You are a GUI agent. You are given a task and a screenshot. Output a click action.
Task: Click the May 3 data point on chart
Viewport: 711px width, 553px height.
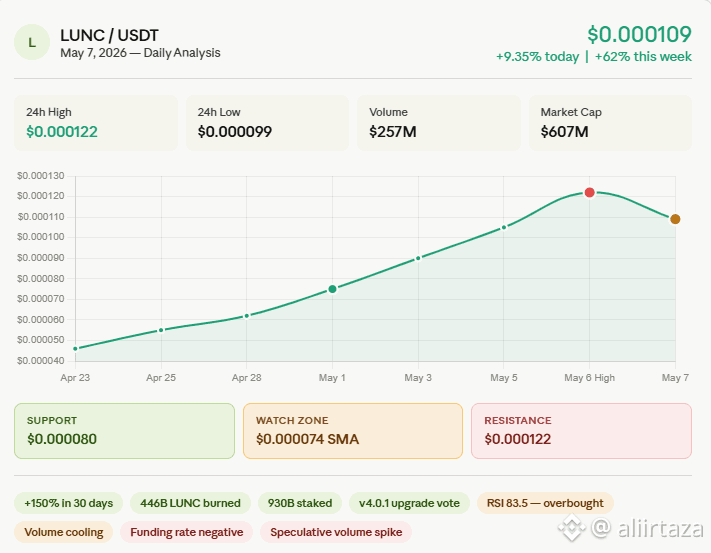[418, 258]
